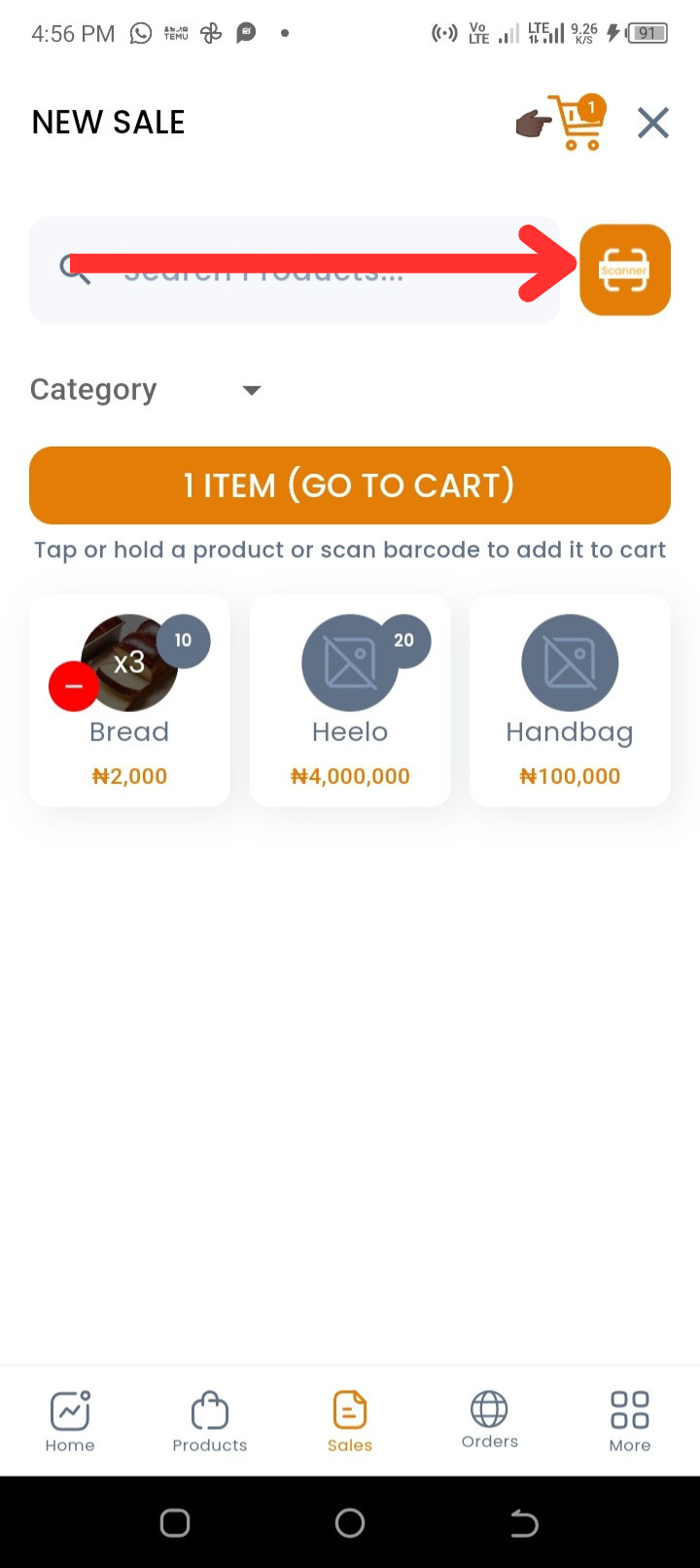700x1568 pixels.
Task: Remove one Bread with red minus
Action: click(x=74, y=686)
